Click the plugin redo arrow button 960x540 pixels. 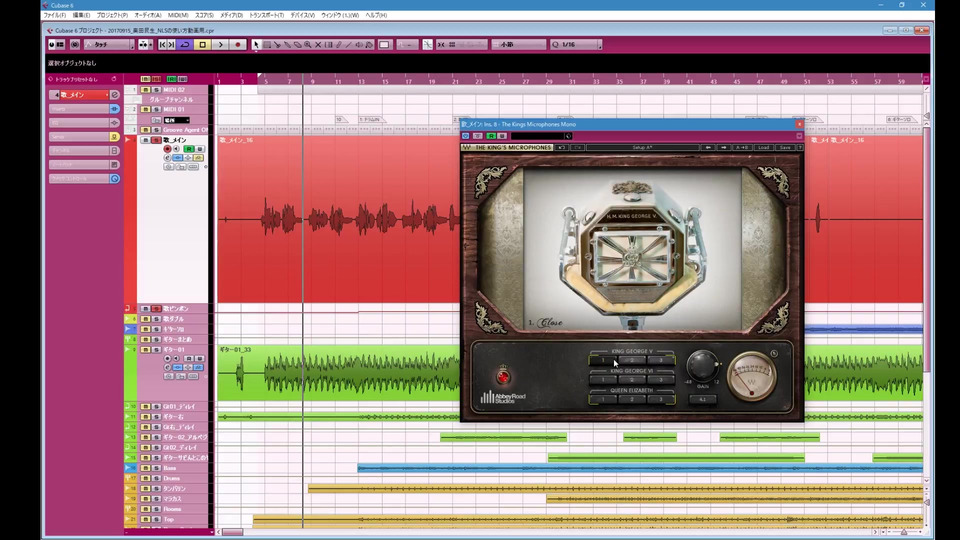pos(577,148)
